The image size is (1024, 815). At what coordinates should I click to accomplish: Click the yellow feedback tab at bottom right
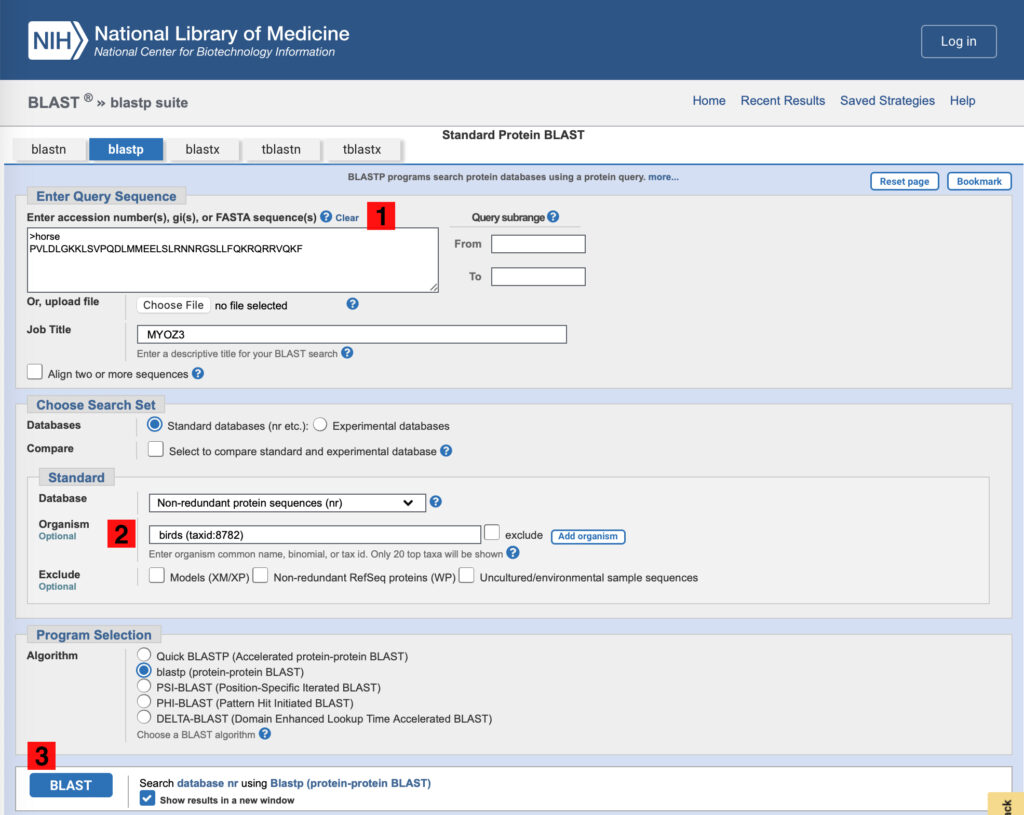(1006, 804)
